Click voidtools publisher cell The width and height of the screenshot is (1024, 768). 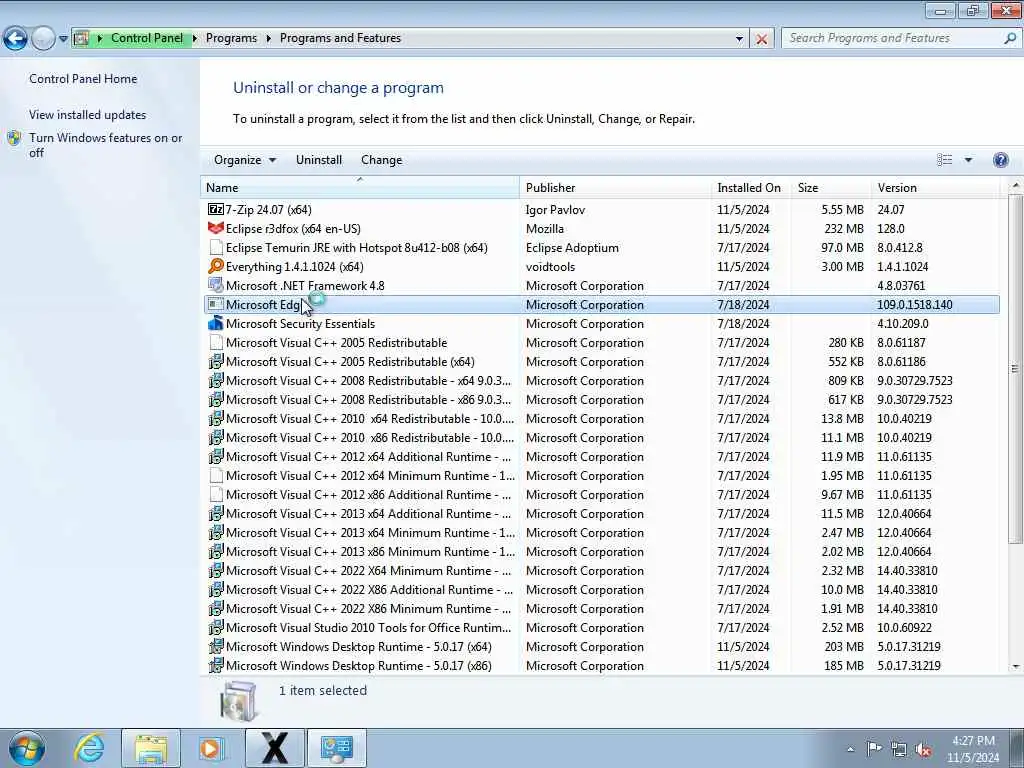[550, 266]
